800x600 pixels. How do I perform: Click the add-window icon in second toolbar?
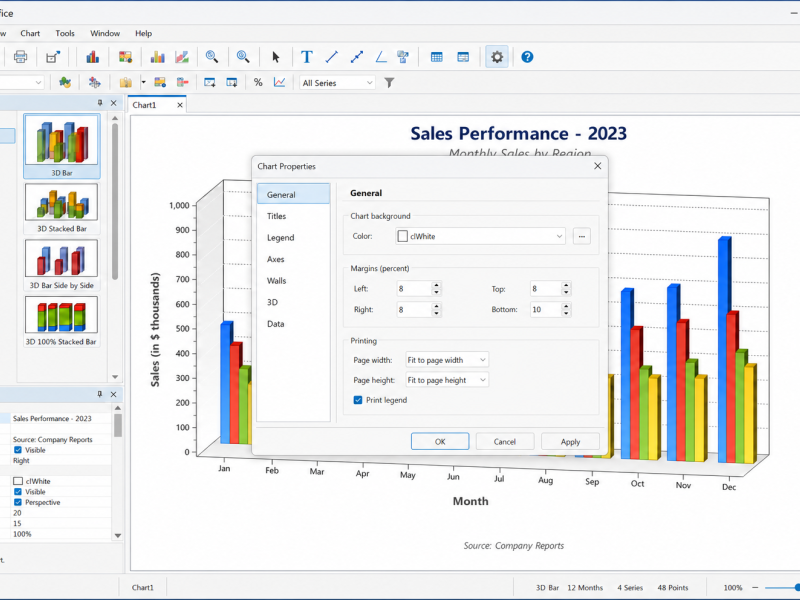[210, 82]
